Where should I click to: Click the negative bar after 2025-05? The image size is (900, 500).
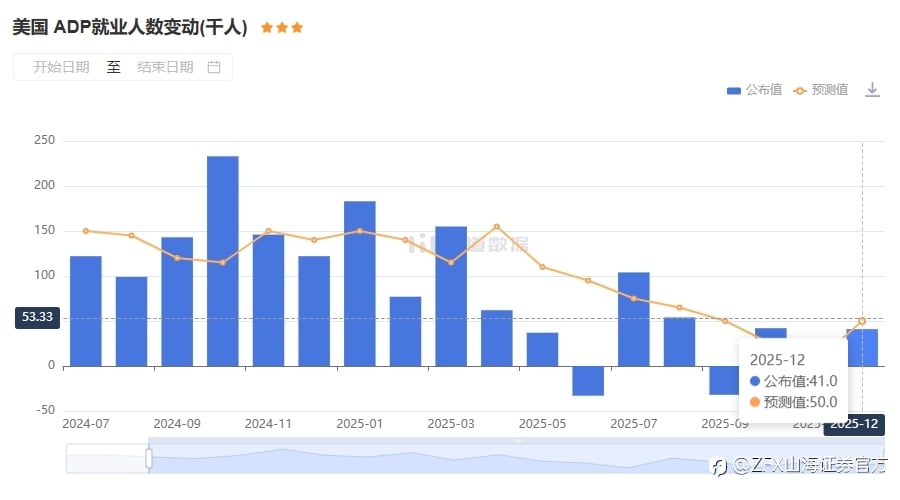coord(588,380)
